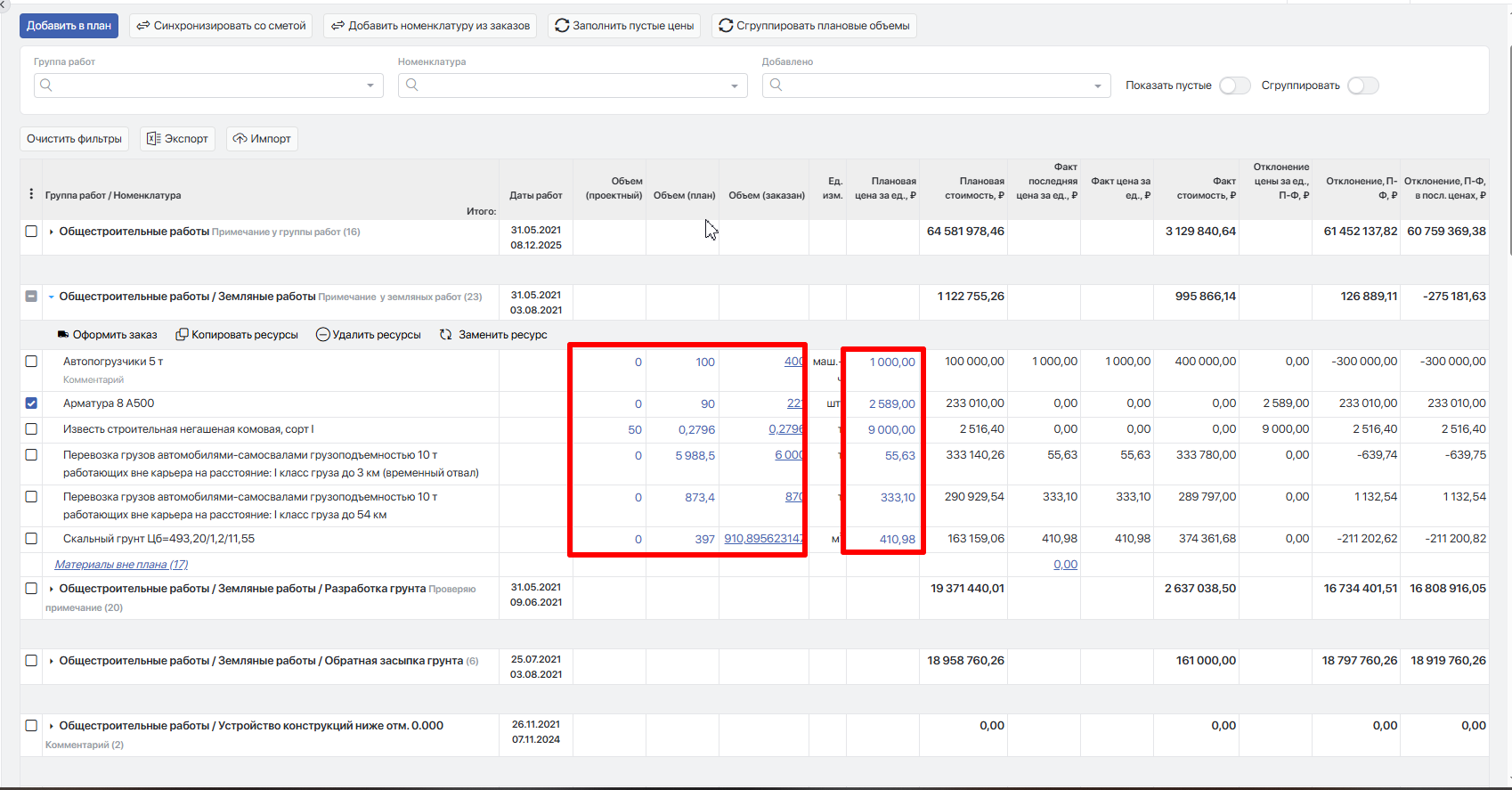Click Delete resources (Удалить ресурсы)
Screen dimensions: 1512x790
point(368,335)
